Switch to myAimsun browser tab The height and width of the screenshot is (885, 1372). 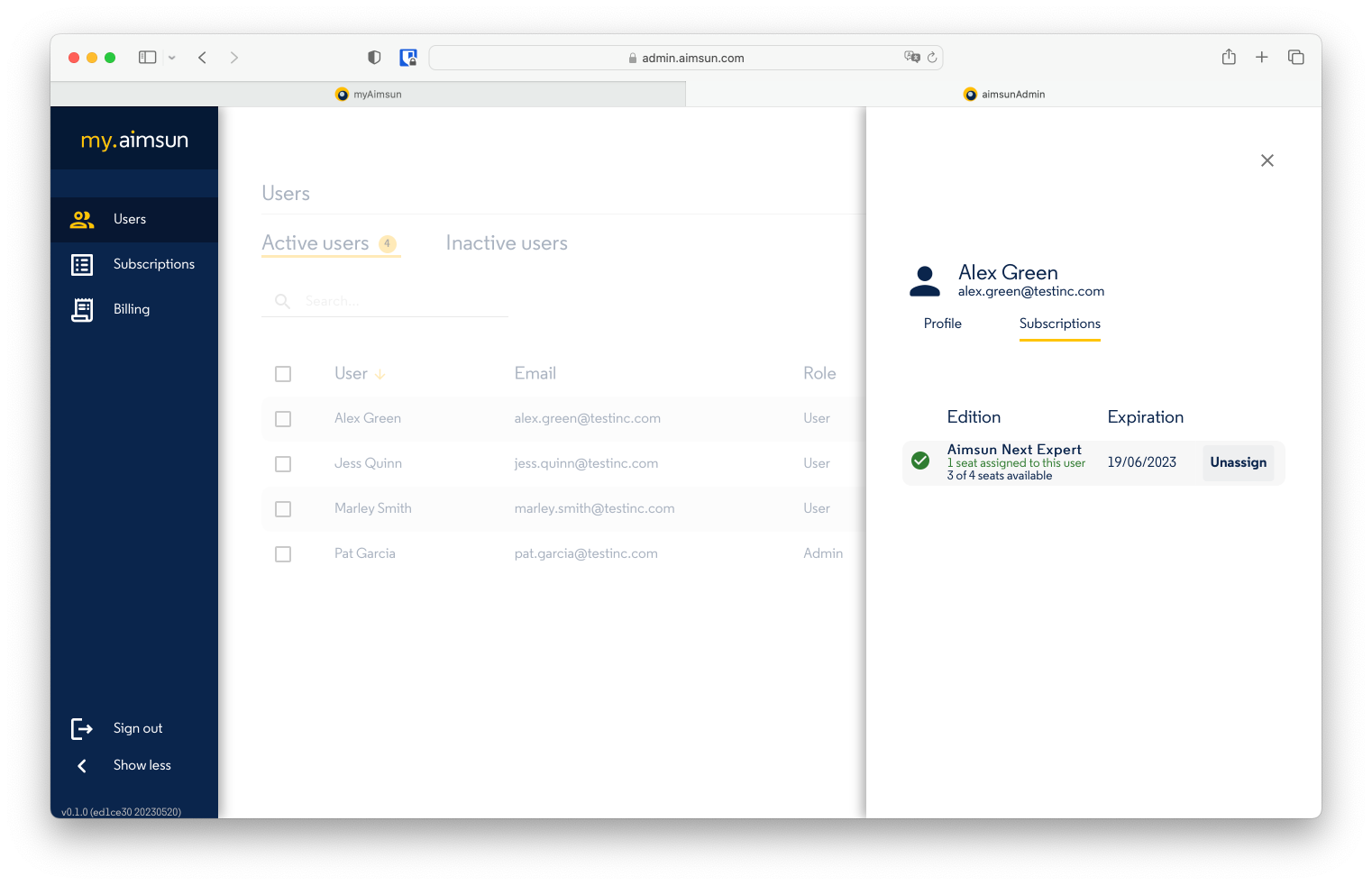coord(368,94)
